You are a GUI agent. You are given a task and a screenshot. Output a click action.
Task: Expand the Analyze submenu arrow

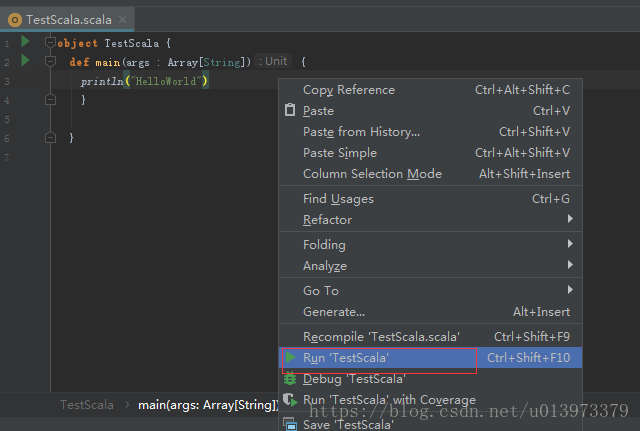pyautogui.click(x=570, y=266)
